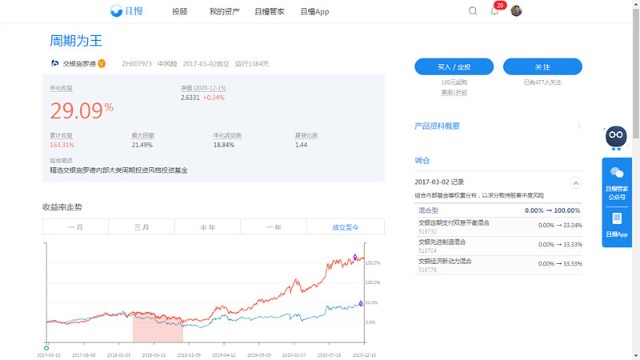Open 交银先进制造混合 fund

point(442,242)
